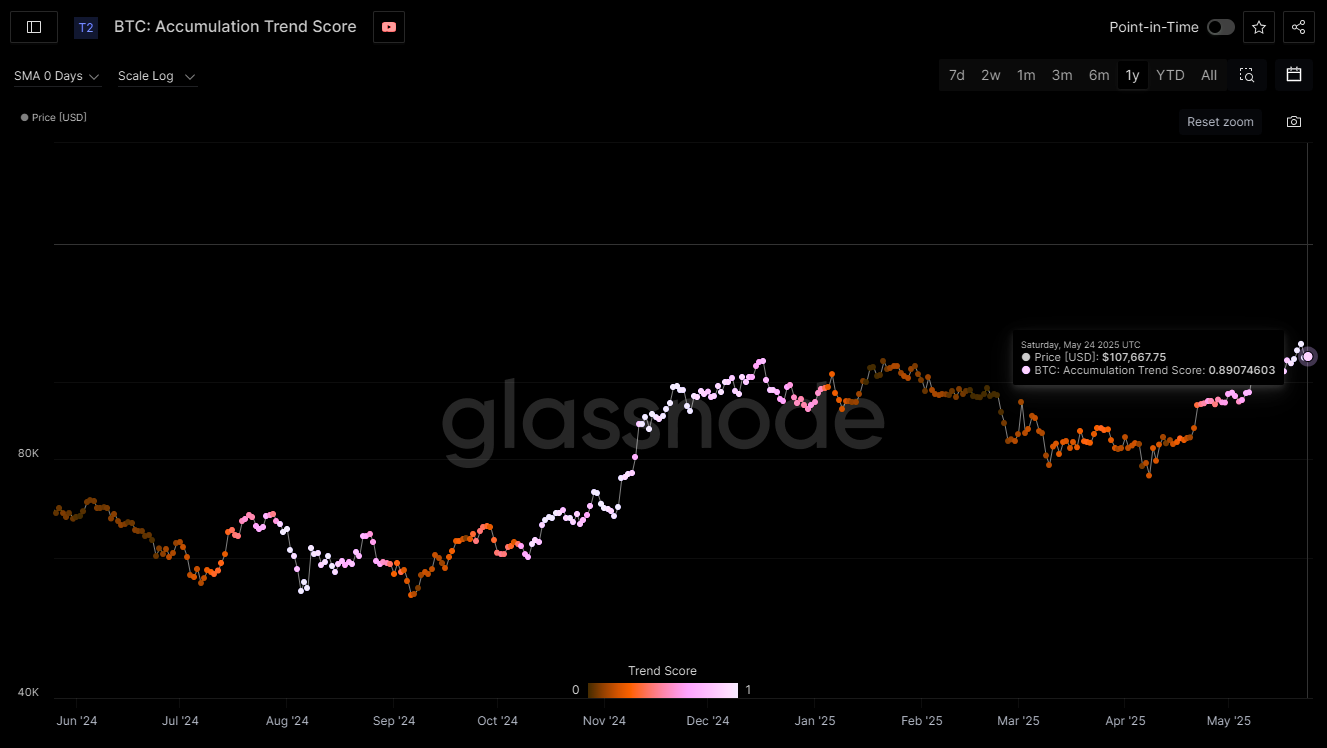The height and width of the screenshot is (748, 1327).
Task: Click the Nov '24 axis label
Action: tap(604, 720)
